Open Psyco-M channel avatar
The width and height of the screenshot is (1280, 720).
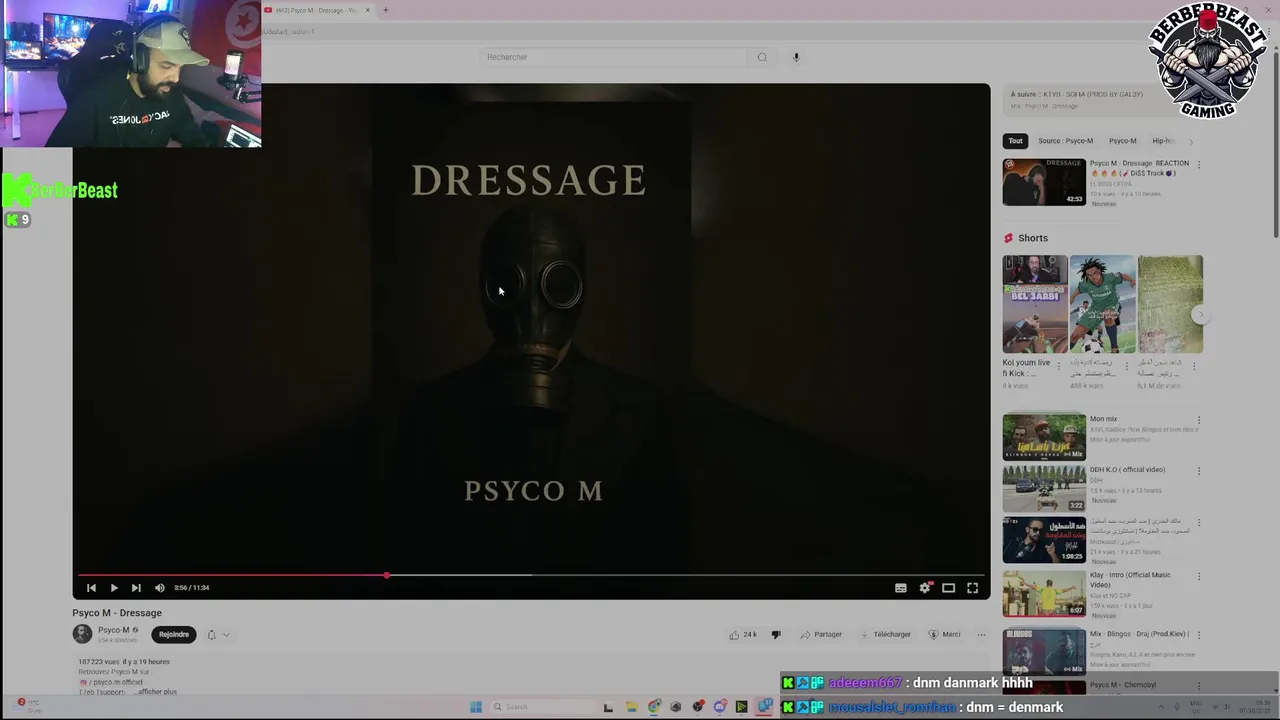[82, 634]
